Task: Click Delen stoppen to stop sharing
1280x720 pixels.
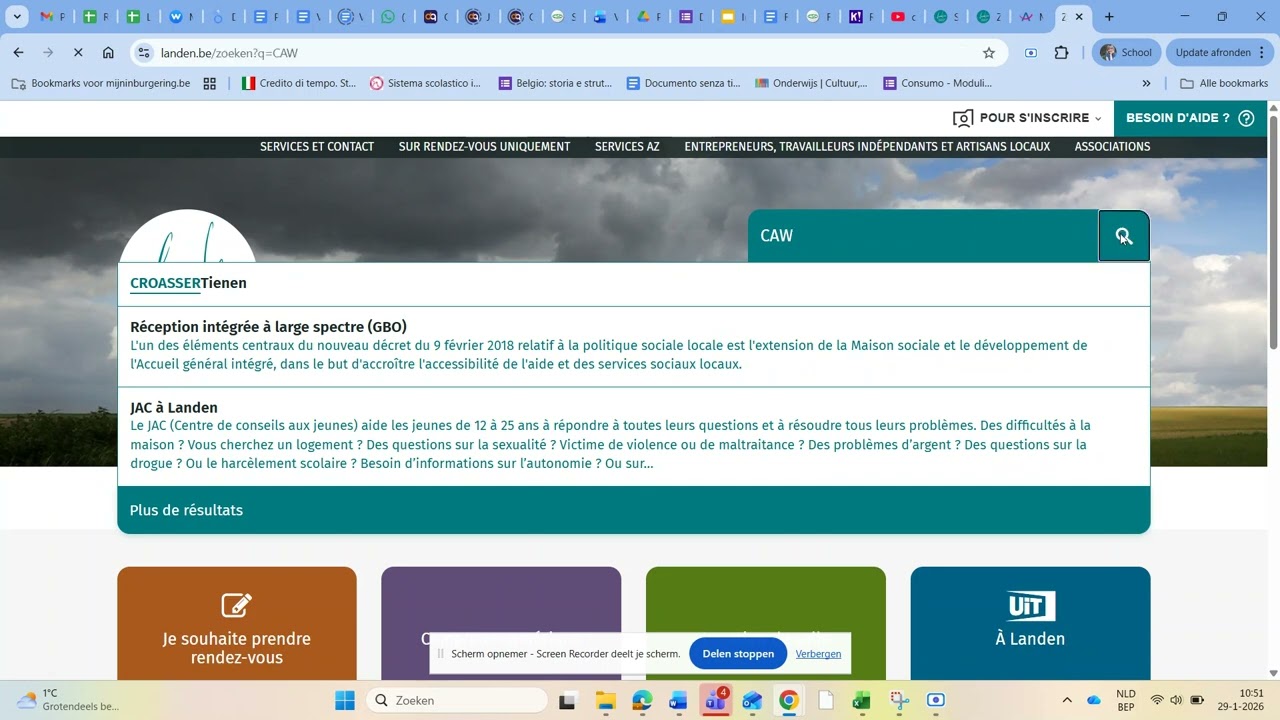Action: pos(738,654)
